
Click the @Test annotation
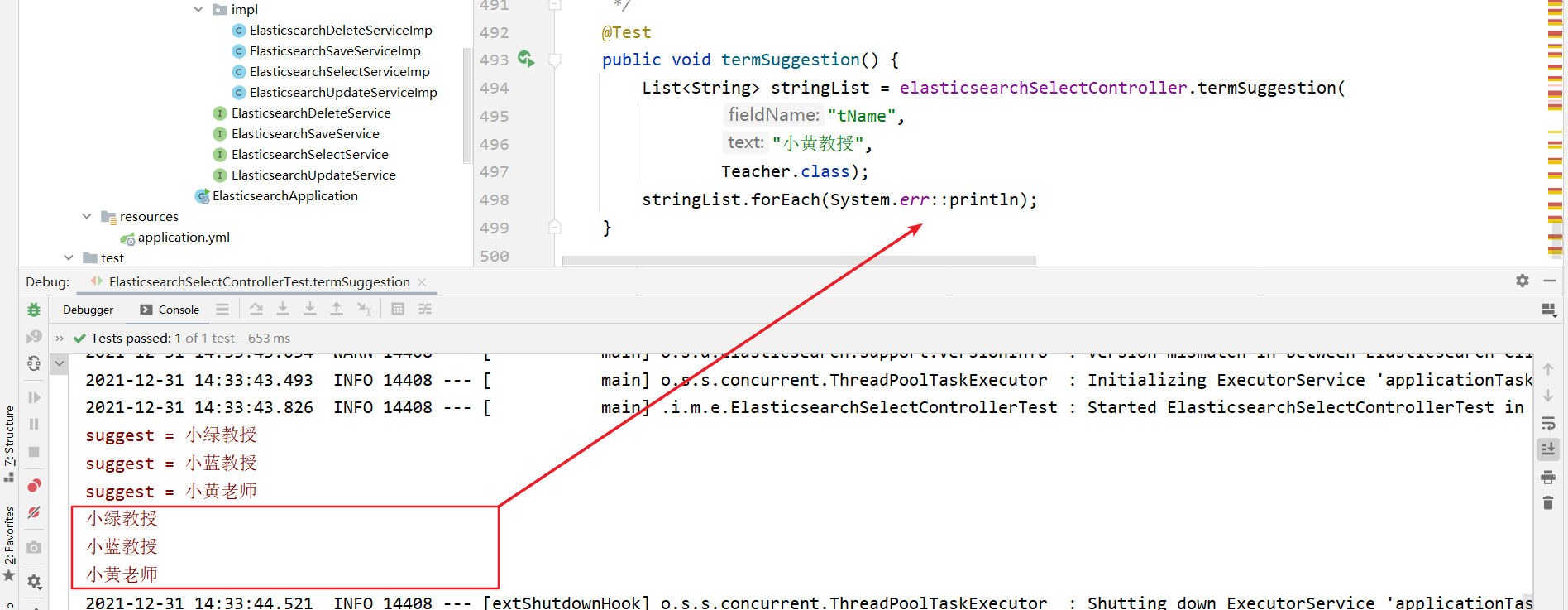click(626, 32)
